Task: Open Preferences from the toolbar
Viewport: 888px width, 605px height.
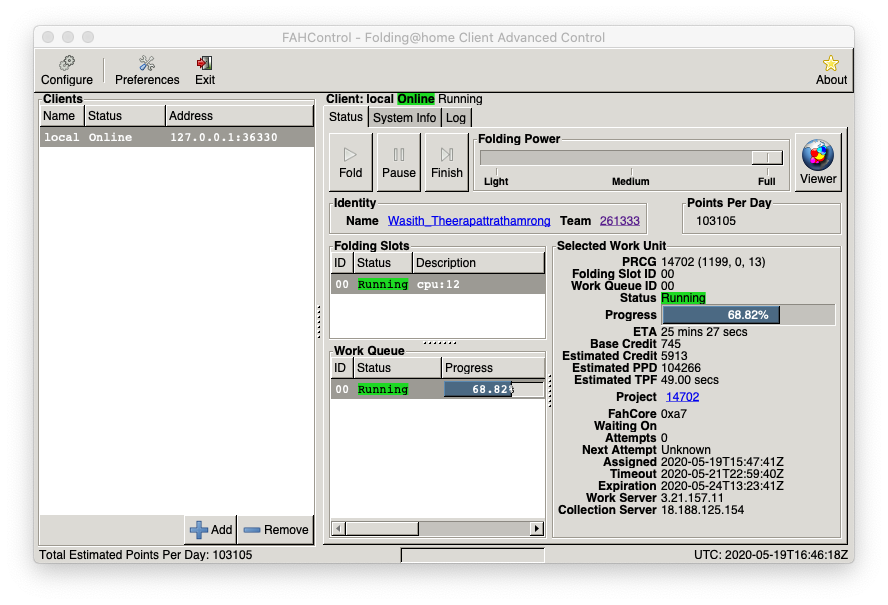Action: point(147,70)
